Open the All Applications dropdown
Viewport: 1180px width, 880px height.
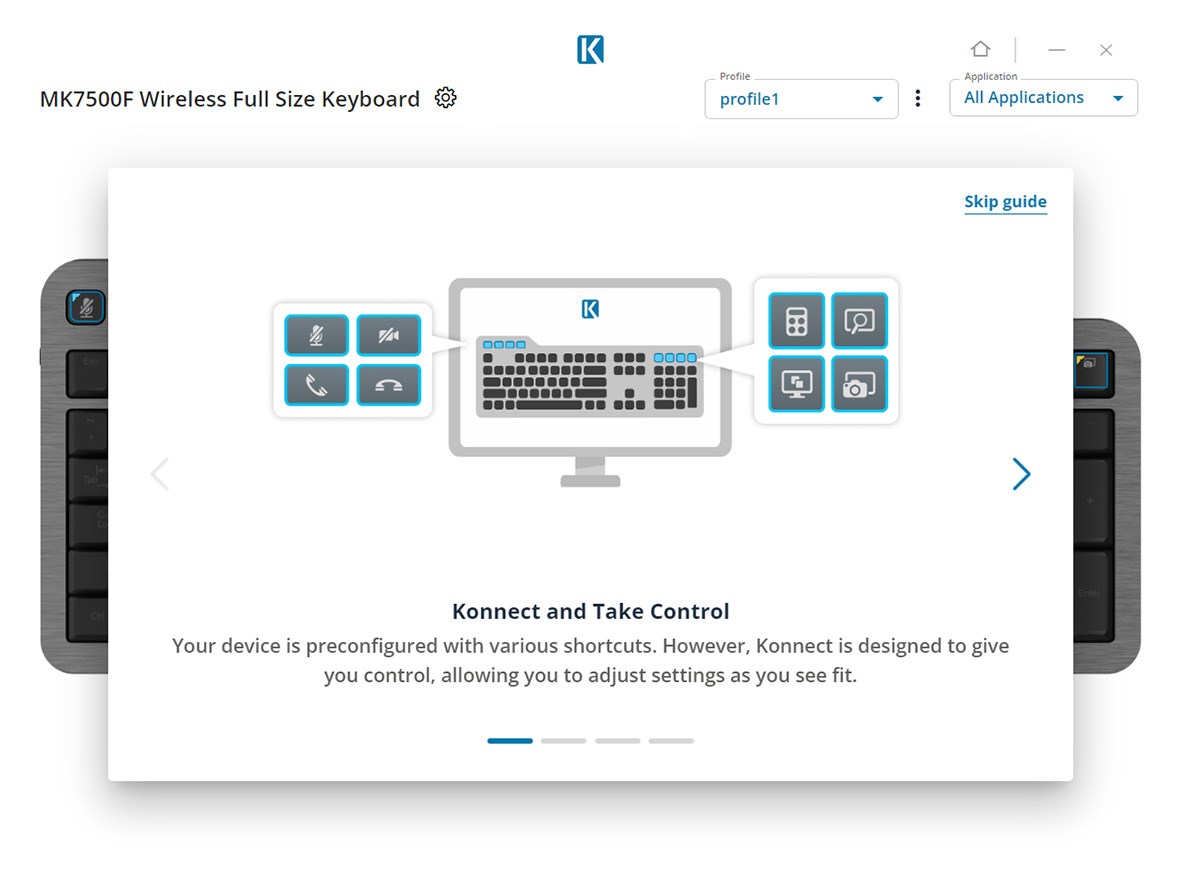pos(1043,98)
